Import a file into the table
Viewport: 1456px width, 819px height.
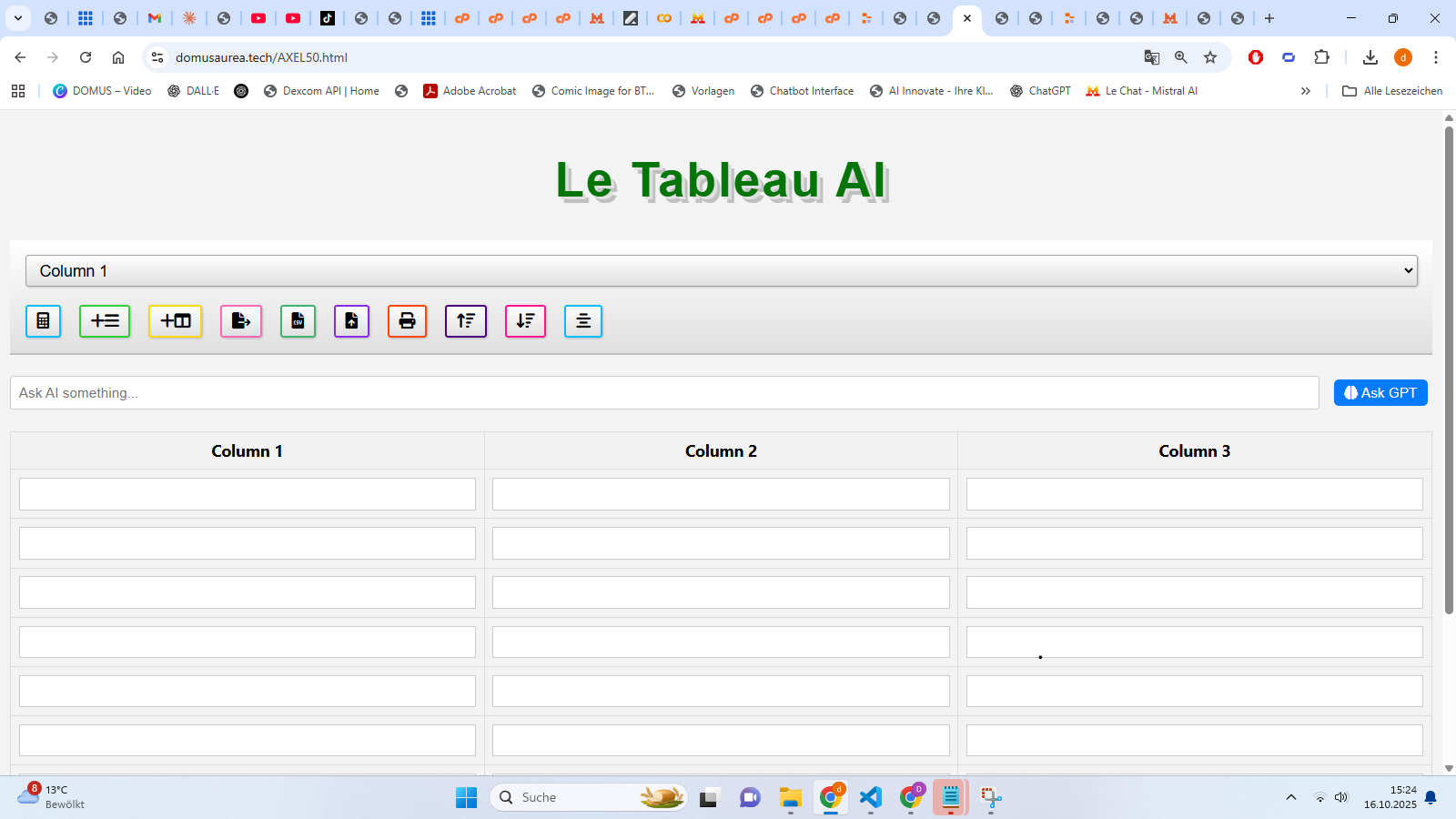[351, 321]
